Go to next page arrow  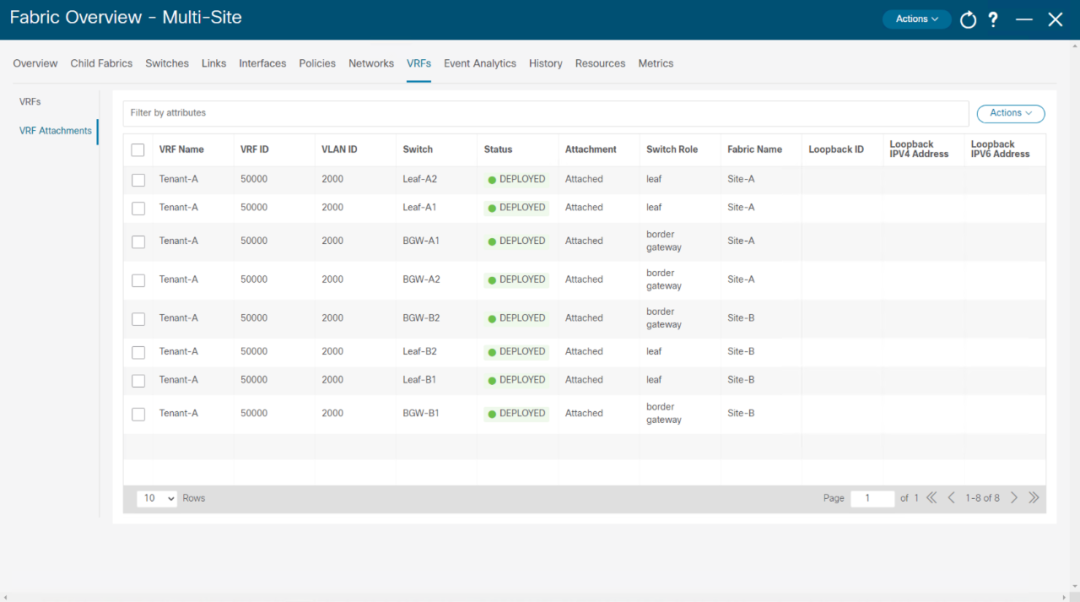tap(1014, 498)
